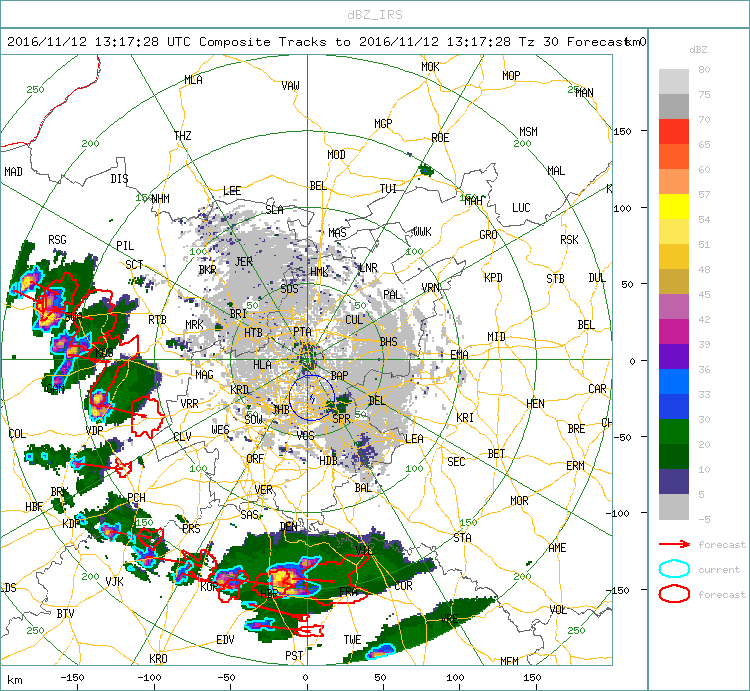Select the VOL station label

[558, 610]
